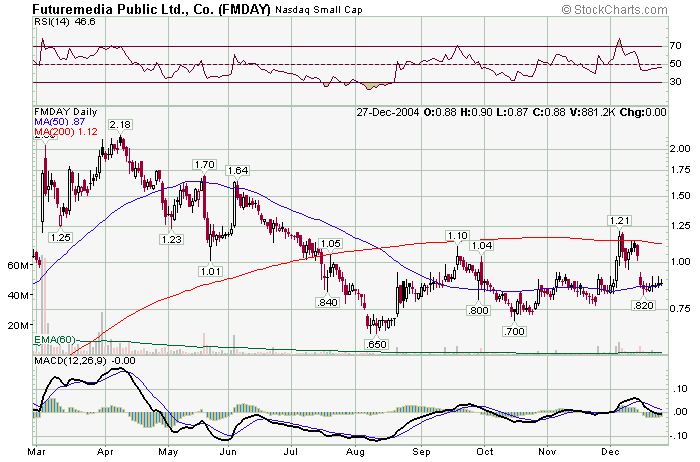Click the May month axis label
700x462 pixels.
[168, 452]
